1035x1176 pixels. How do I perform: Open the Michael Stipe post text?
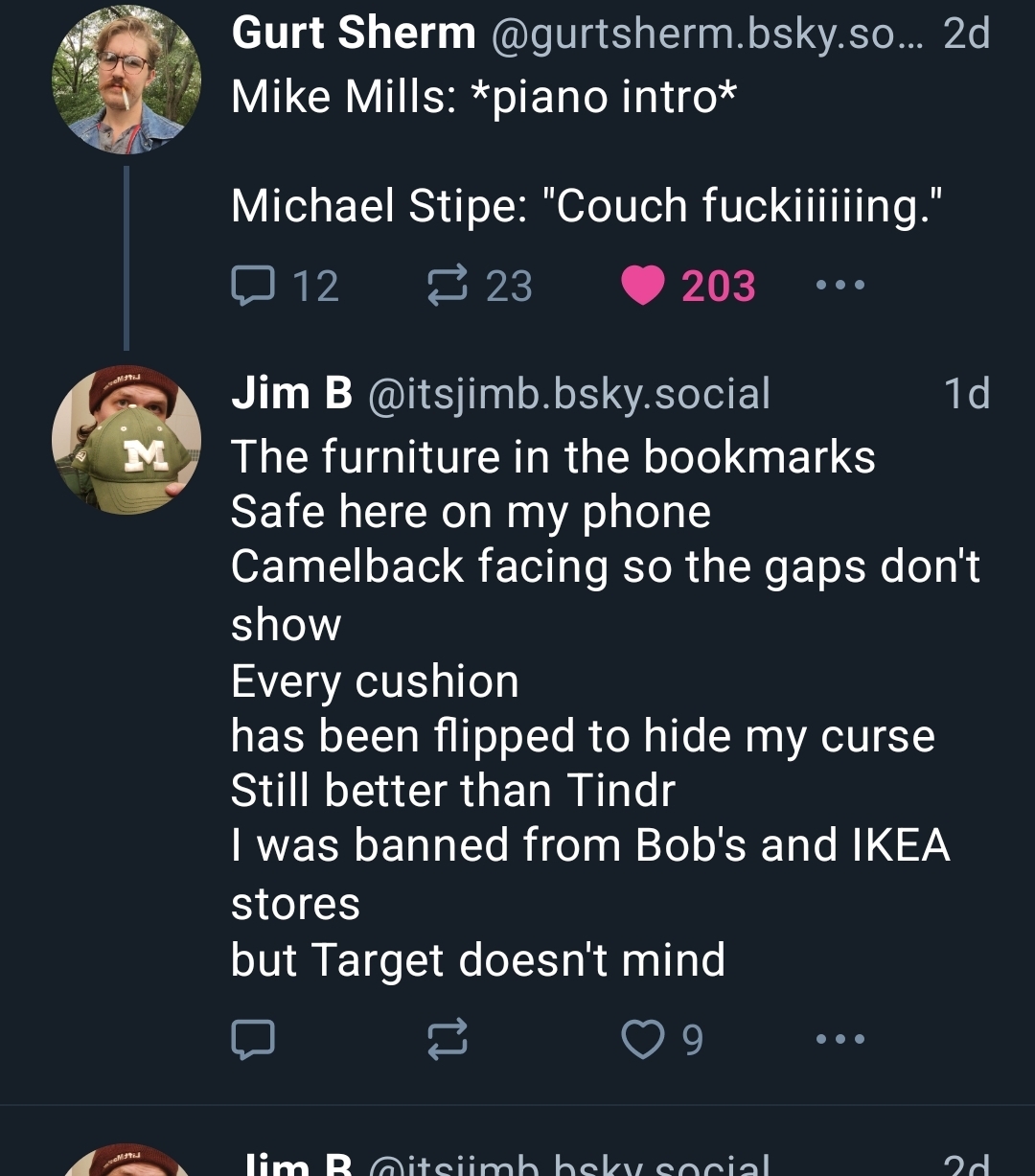586,207
